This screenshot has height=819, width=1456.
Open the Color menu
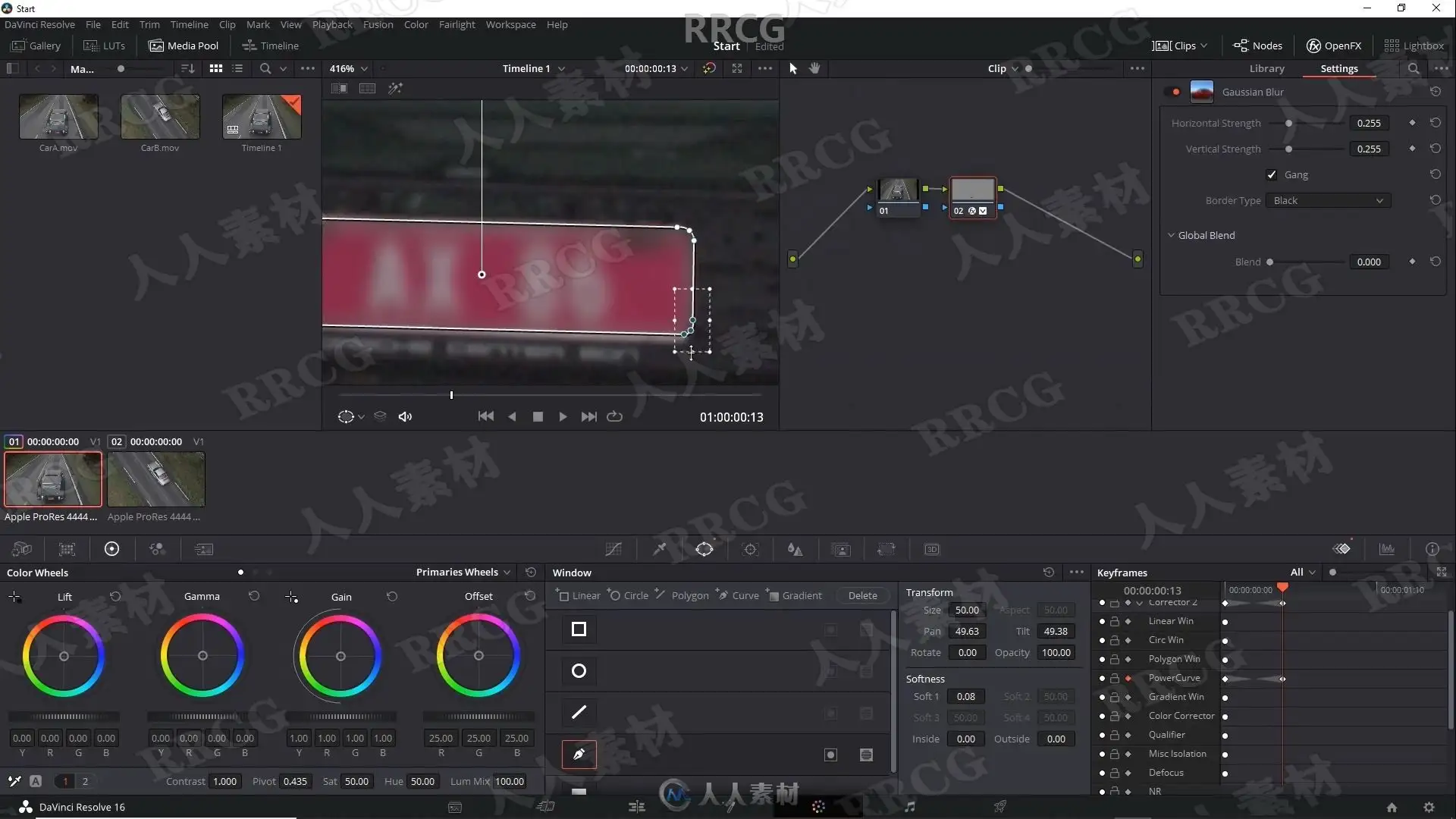click(416, 24)
